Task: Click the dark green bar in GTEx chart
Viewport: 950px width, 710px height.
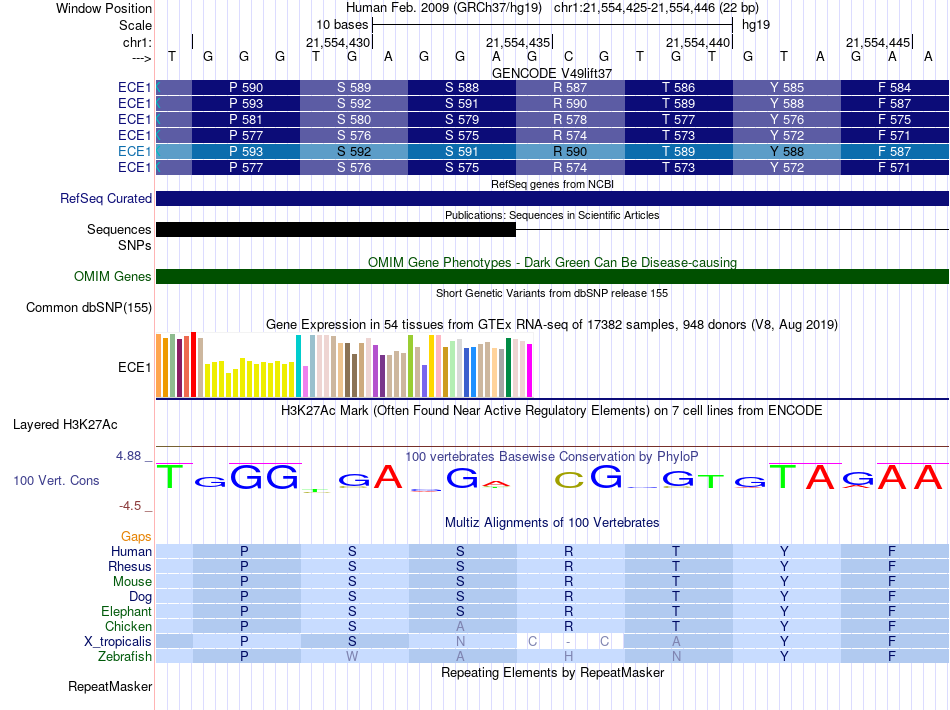Action: (x=508, y=367)
